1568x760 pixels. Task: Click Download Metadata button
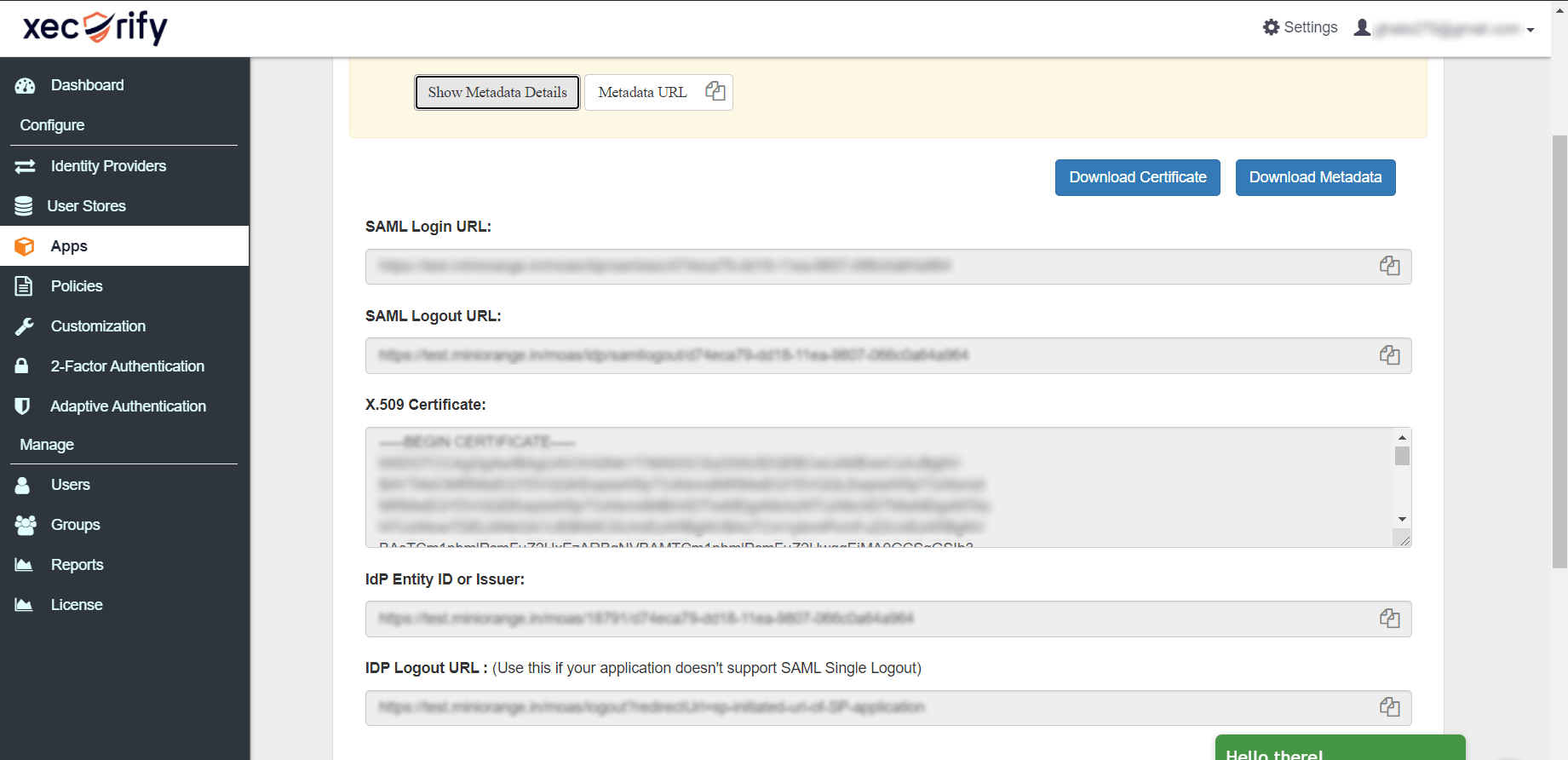[x=1315, y=177]
